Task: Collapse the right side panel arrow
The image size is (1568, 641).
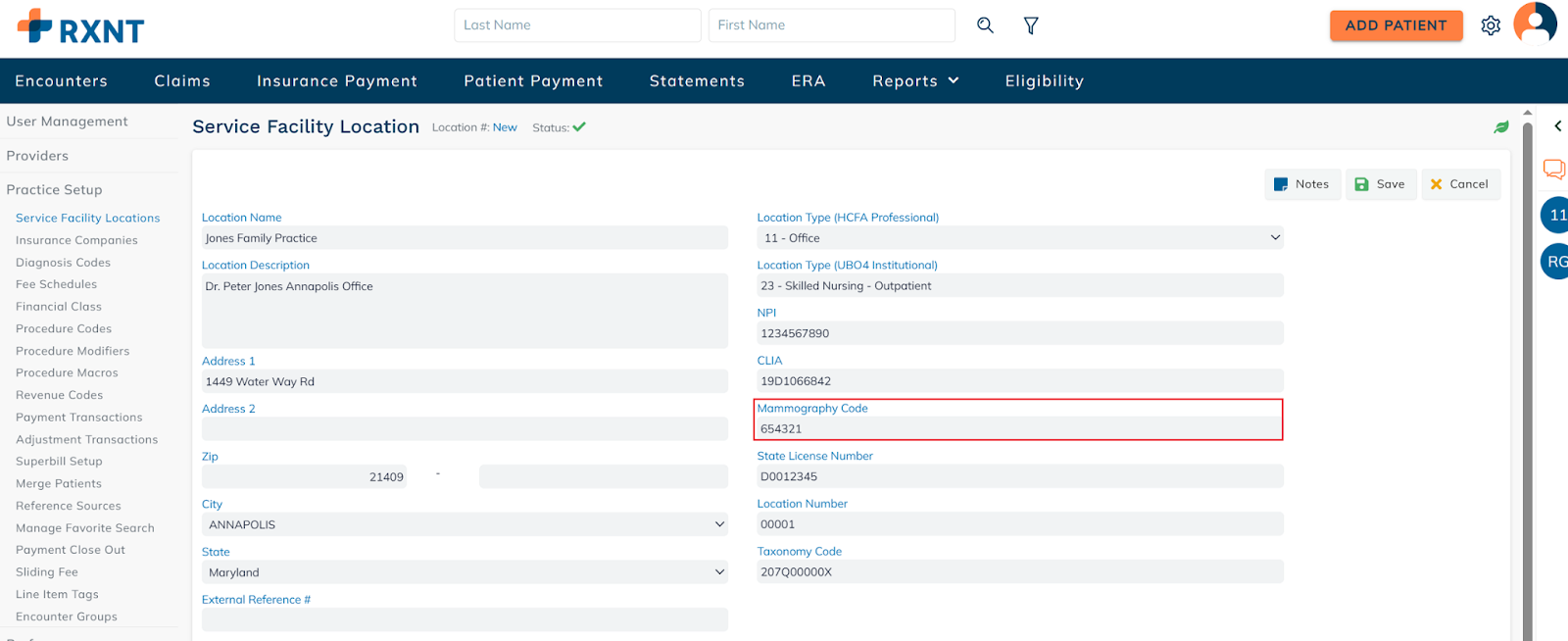Action: pos(1557,126)
